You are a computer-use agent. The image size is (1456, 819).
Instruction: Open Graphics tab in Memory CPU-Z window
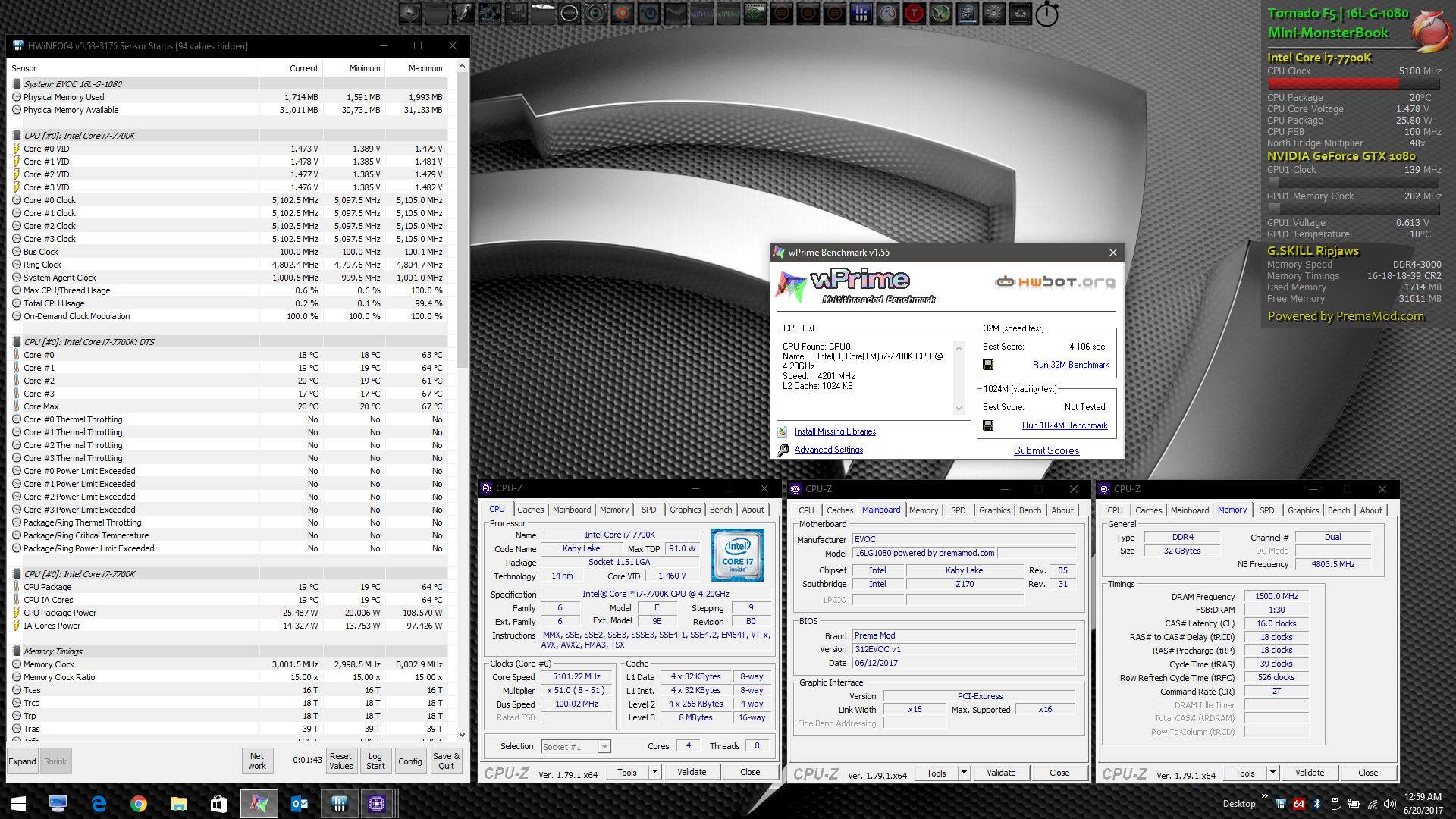tap(1303, 510)
